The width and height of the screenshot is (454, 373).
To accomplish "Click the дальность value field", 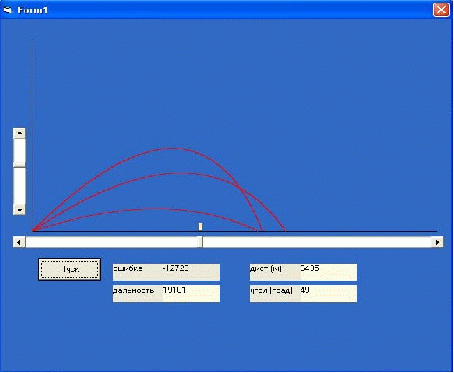I will (x=191, y=293).
